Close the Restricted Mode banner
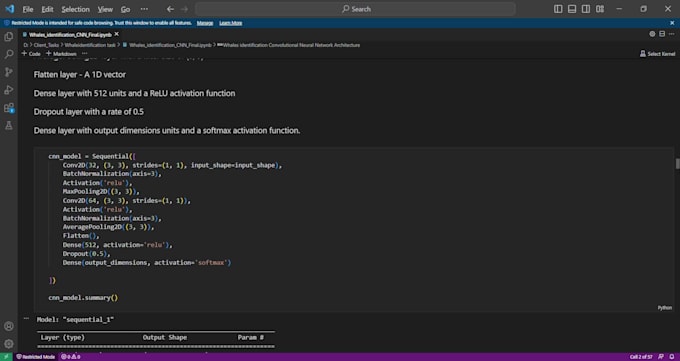Screen dimensions: 680x361 672,23
